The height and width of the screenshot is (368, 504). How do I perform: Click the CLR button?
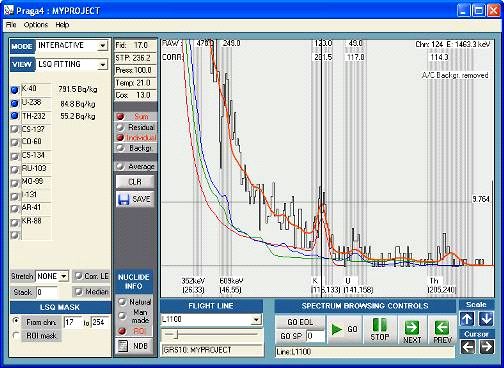(135, 182)
